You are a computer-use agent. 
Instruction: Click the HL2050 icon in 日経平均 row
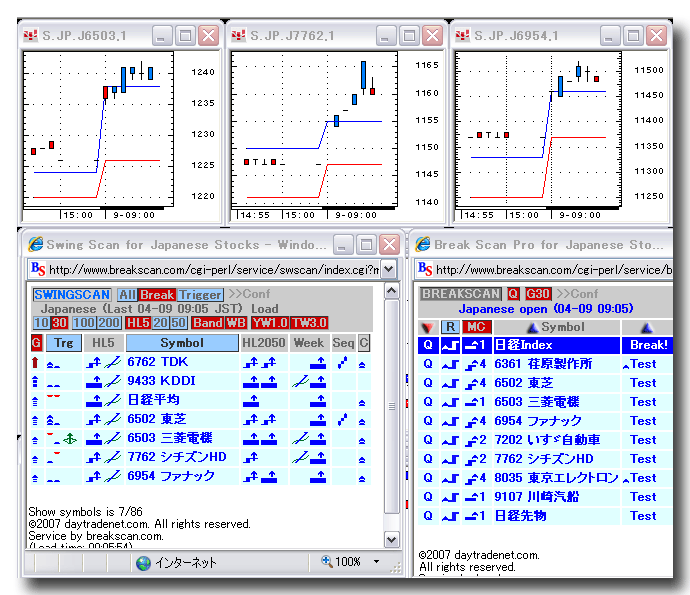click(x=251, y=400)
